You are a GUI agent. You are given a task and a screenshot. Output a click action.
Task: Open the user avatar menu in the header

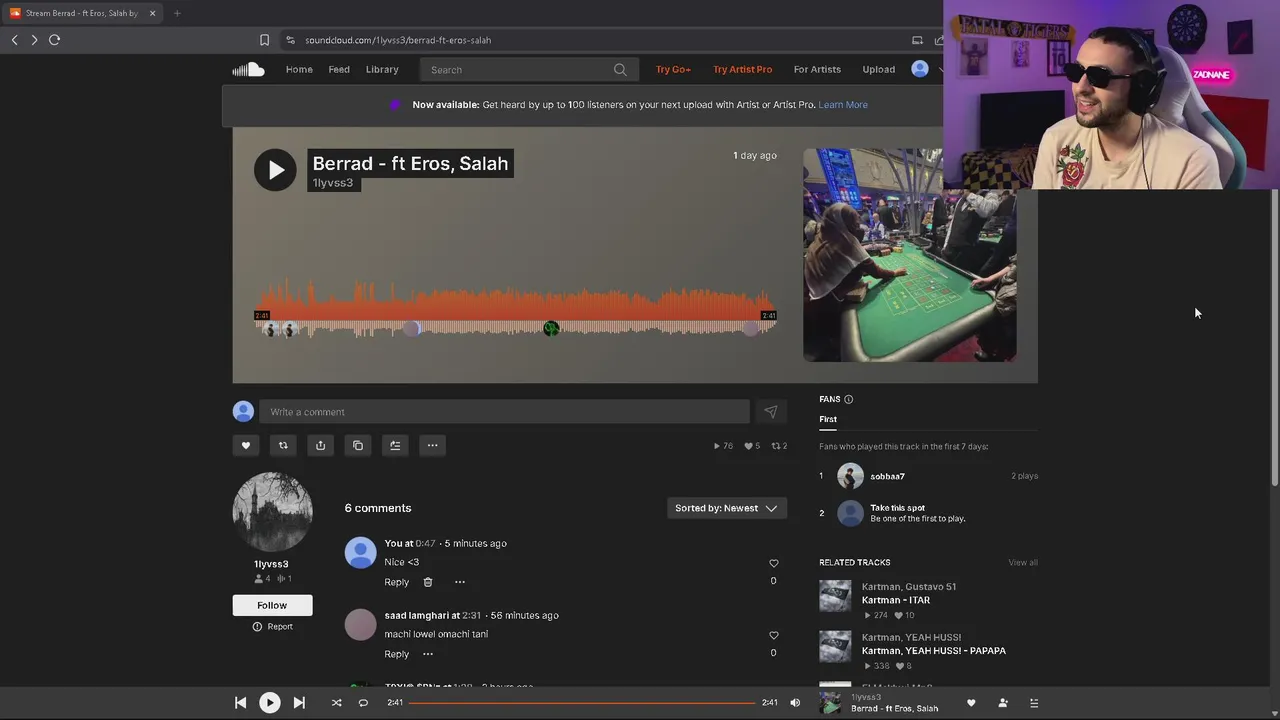coord(920,69)
